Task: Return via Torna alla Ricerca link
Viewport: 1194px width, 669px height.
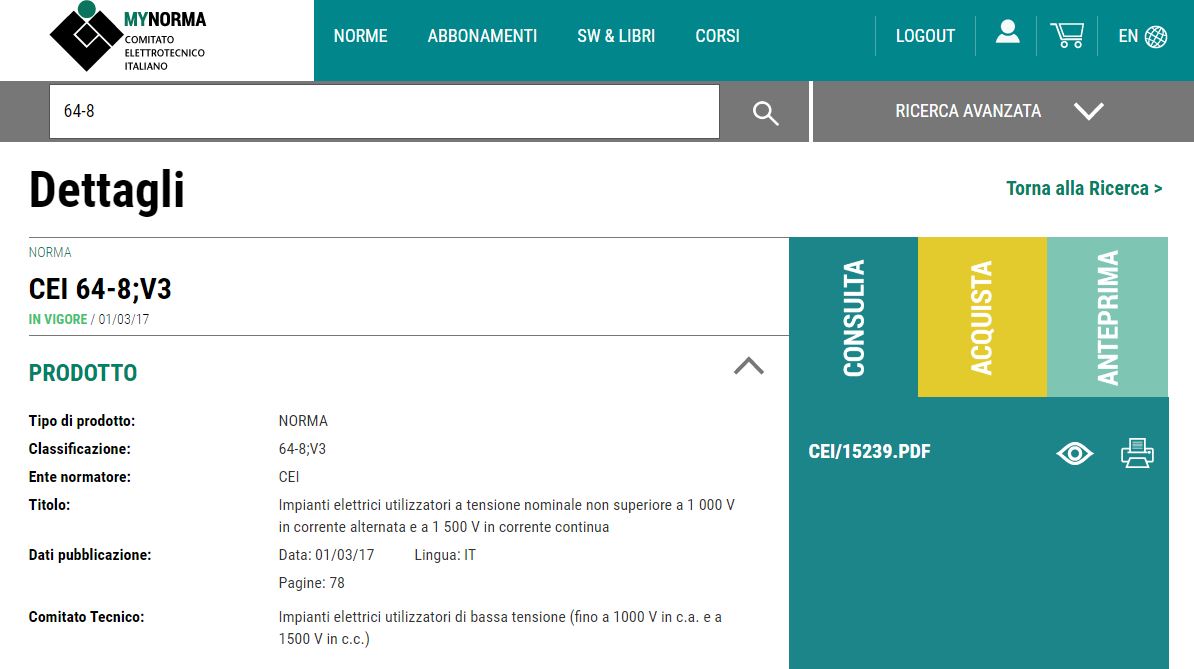Action: [x=1084, y=188]
